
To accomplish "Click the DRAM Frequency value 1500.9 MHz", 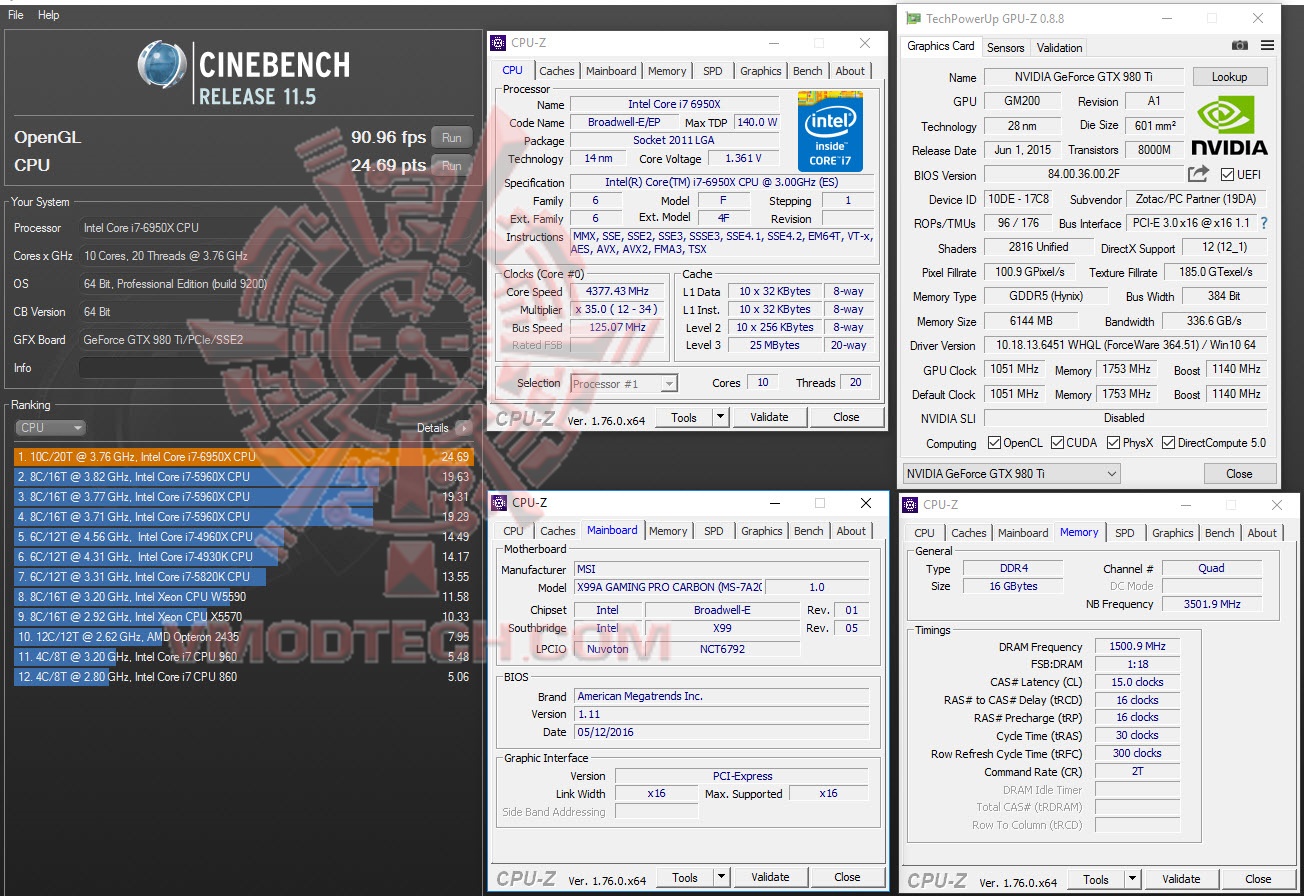I will point(1137,647).
